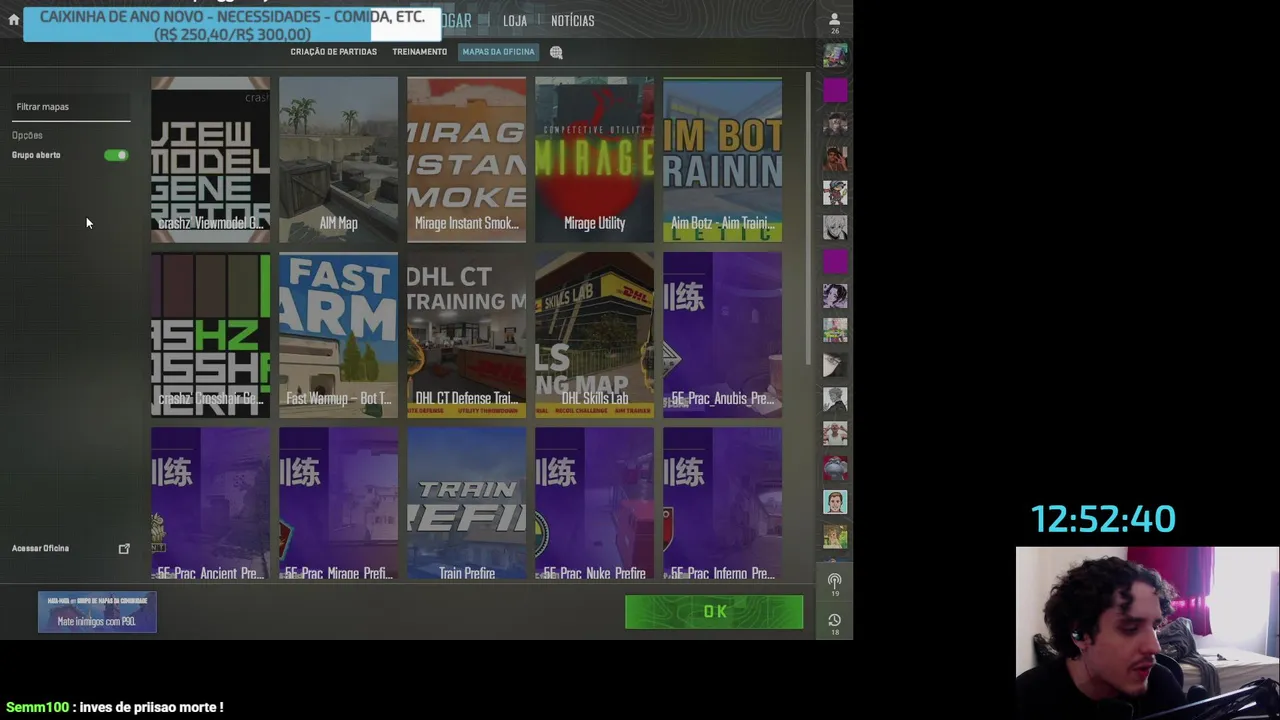Select Mapas da Oficina tab
The image size is (1280, 720).
tap(498, 52)
